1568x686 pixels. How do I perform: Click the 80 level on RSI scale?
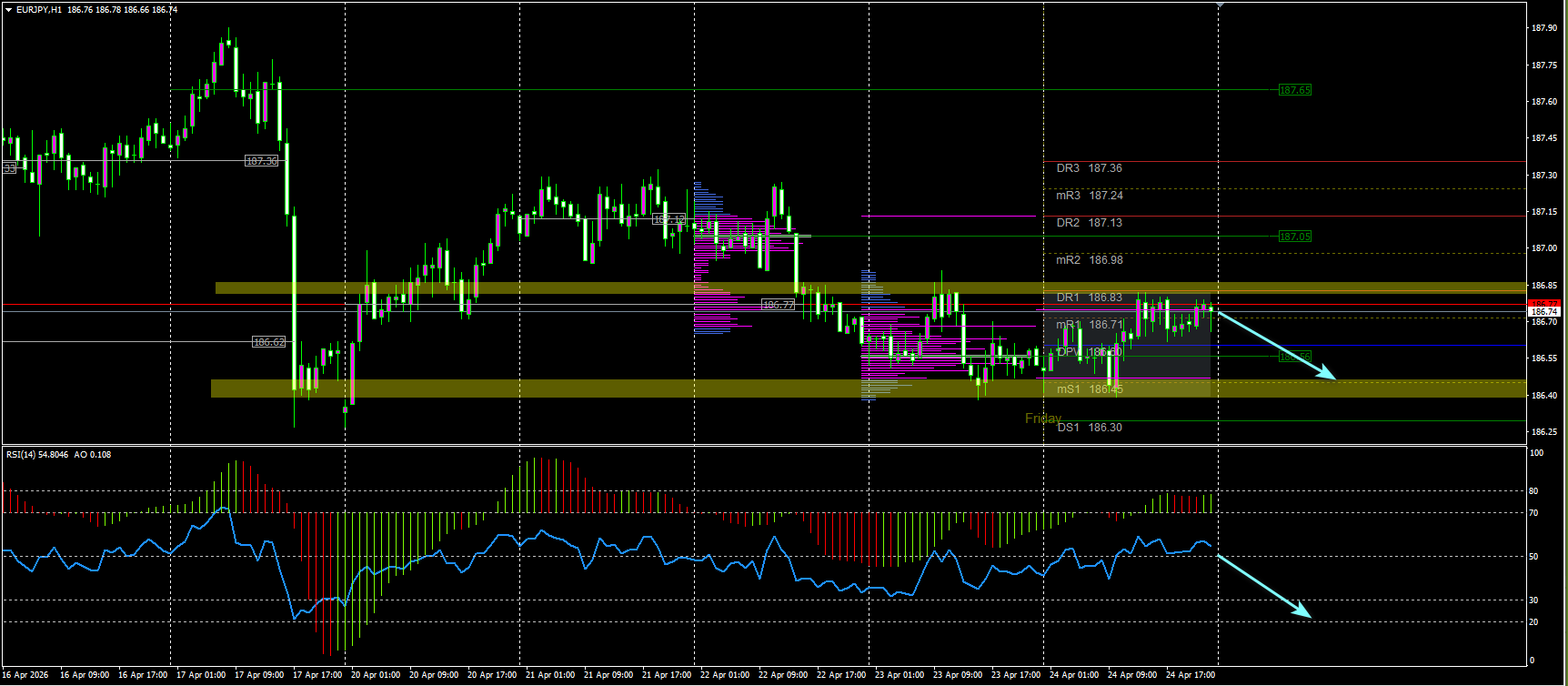tap(1533, 491)
